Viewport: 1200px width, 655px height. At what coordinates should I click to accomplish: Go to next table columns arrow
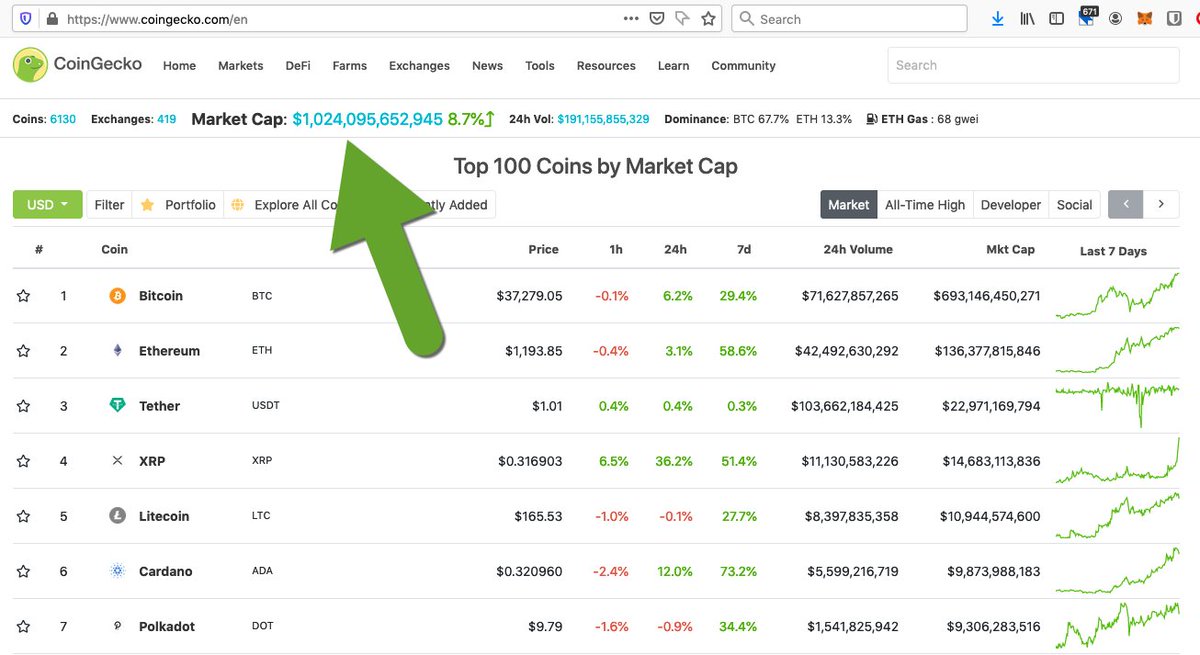click(x=1161, y=204)
